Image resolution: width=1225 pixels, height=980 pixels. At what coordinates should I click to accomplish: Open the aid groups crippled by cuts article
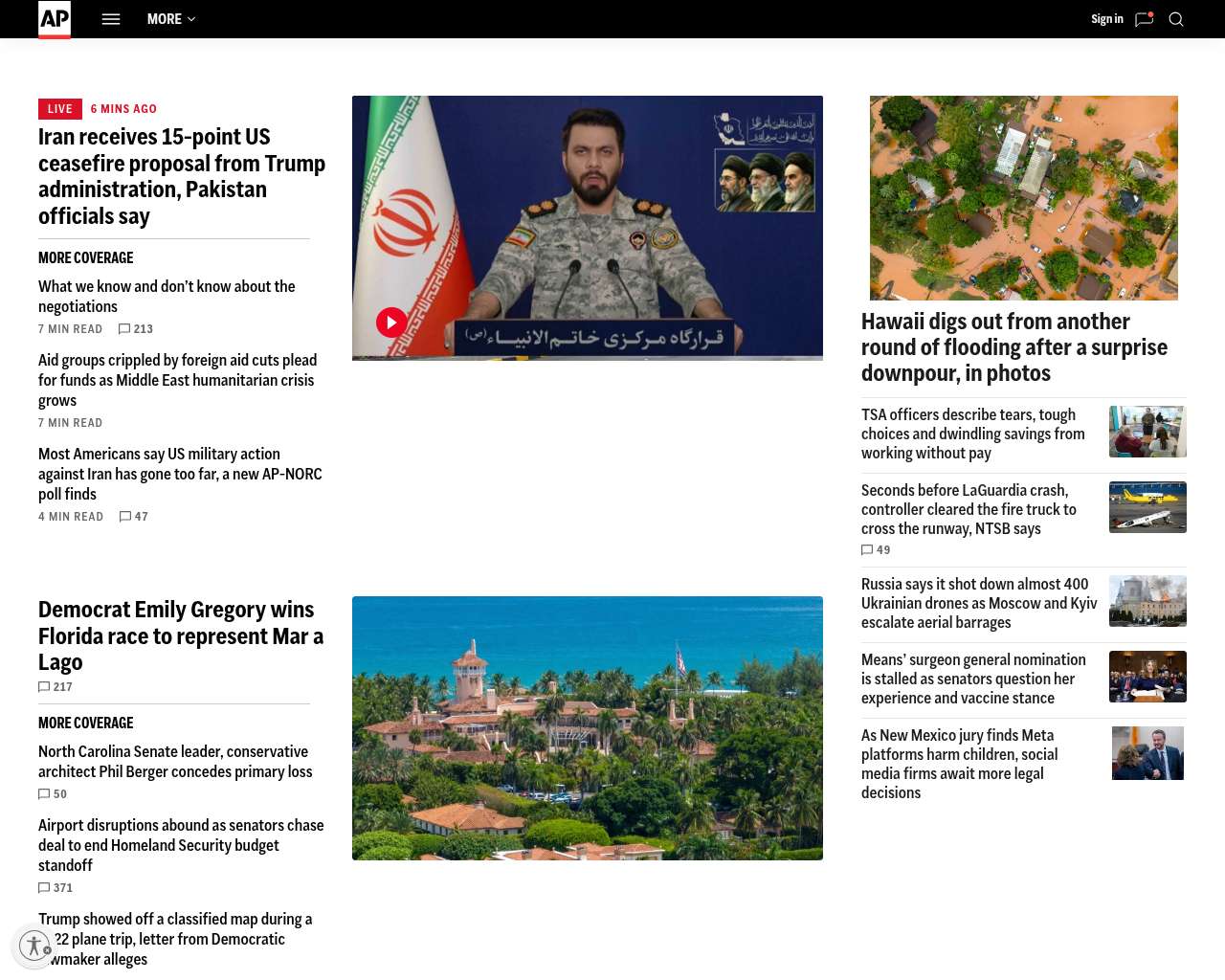pyautogui.click(x=178, y=380)
